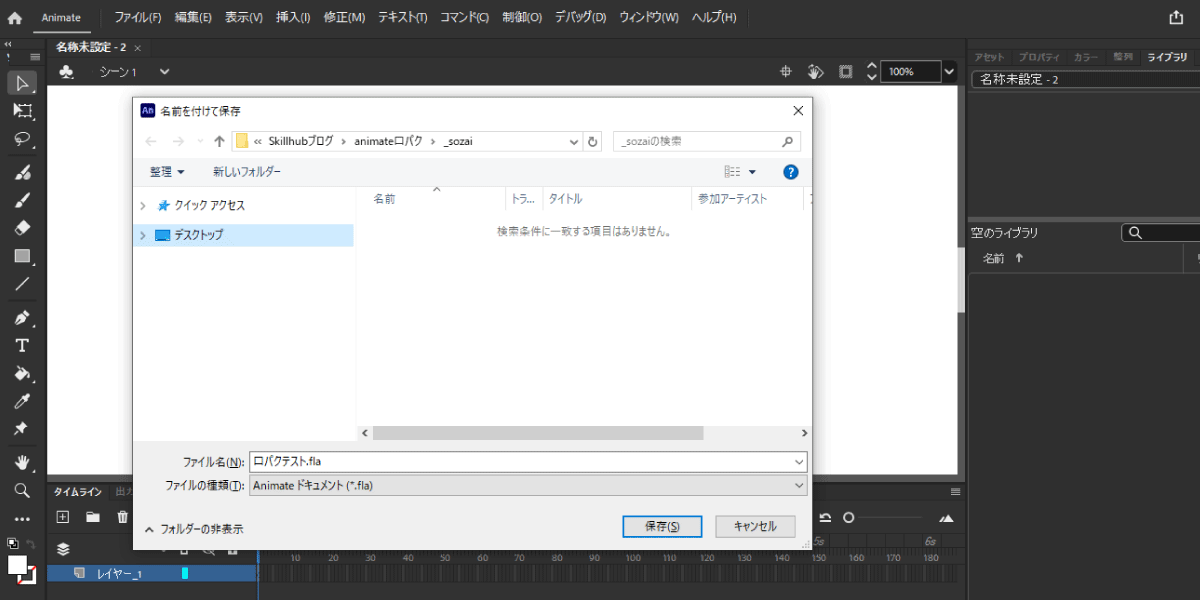The image size is (1200, 600).
Task: Select the Hand tool
Action: [22, 462]
